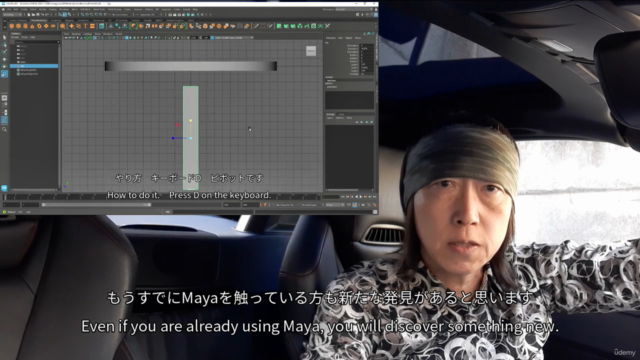640x360 pixels.
Task: Open the Modeling menu set dropdown
Action: [x=12, y=15]
